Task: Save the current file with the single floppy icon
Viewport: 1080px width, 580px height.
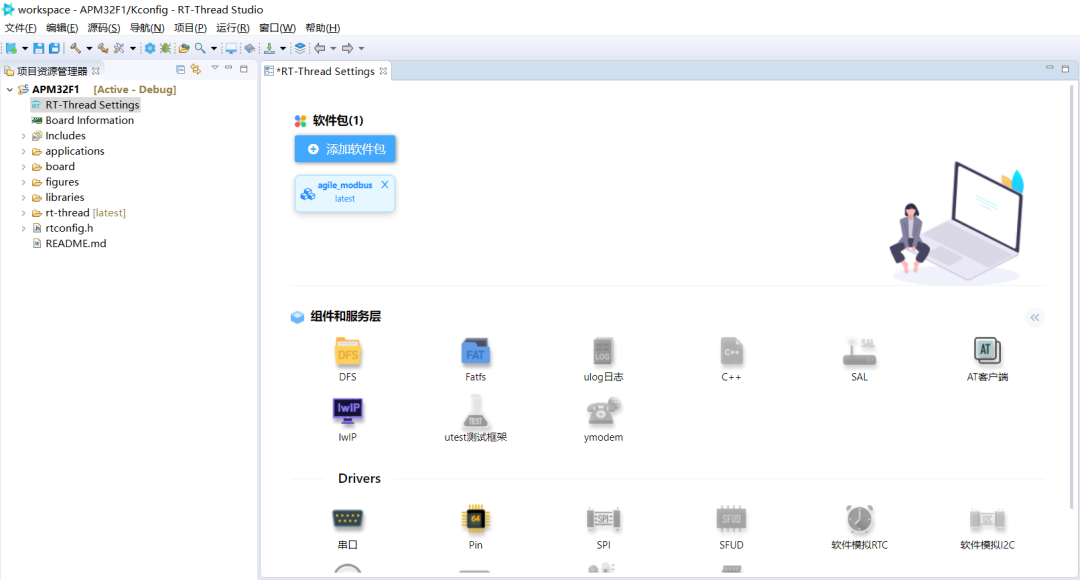Action: (39, 48)
